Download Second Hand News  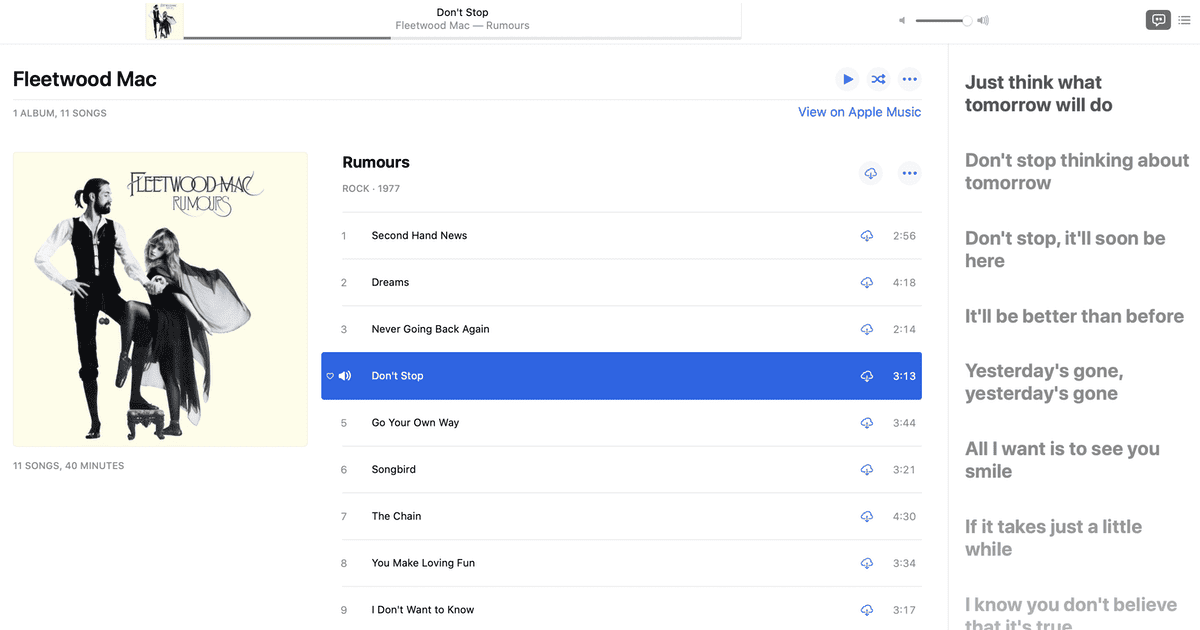coord(867,236)
